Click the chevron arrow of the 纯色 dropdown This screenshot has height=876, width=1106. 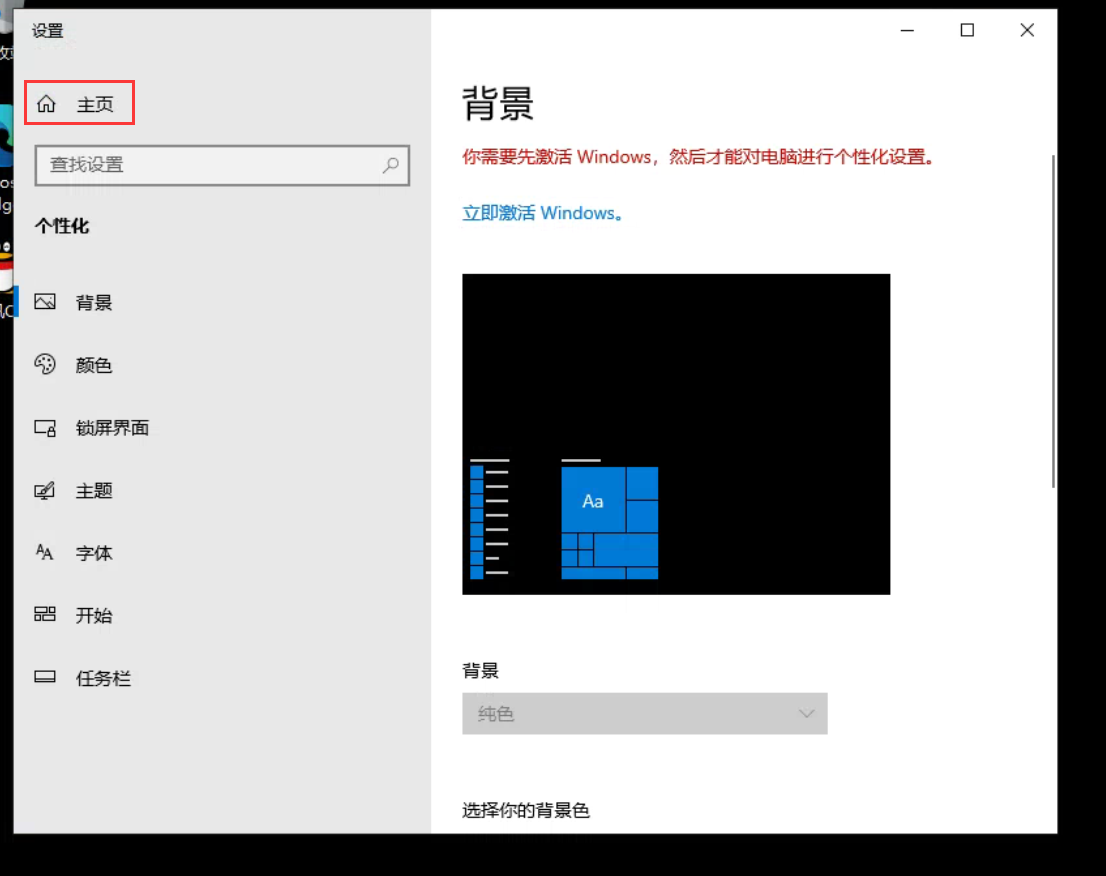[806, 714]
